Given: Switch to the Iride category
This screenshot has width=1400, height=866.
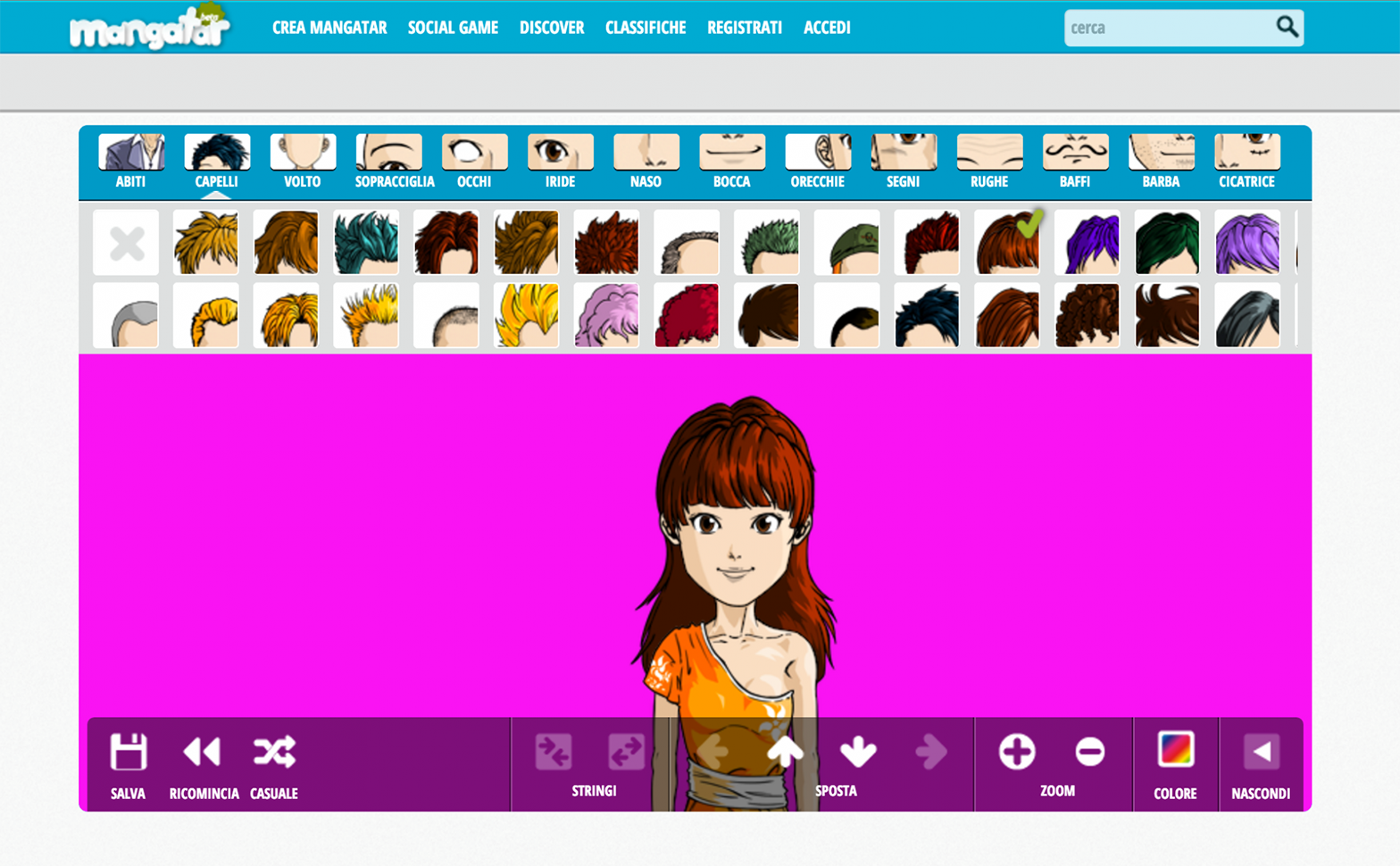Looking at the screenshot, I should coord(560,162).
